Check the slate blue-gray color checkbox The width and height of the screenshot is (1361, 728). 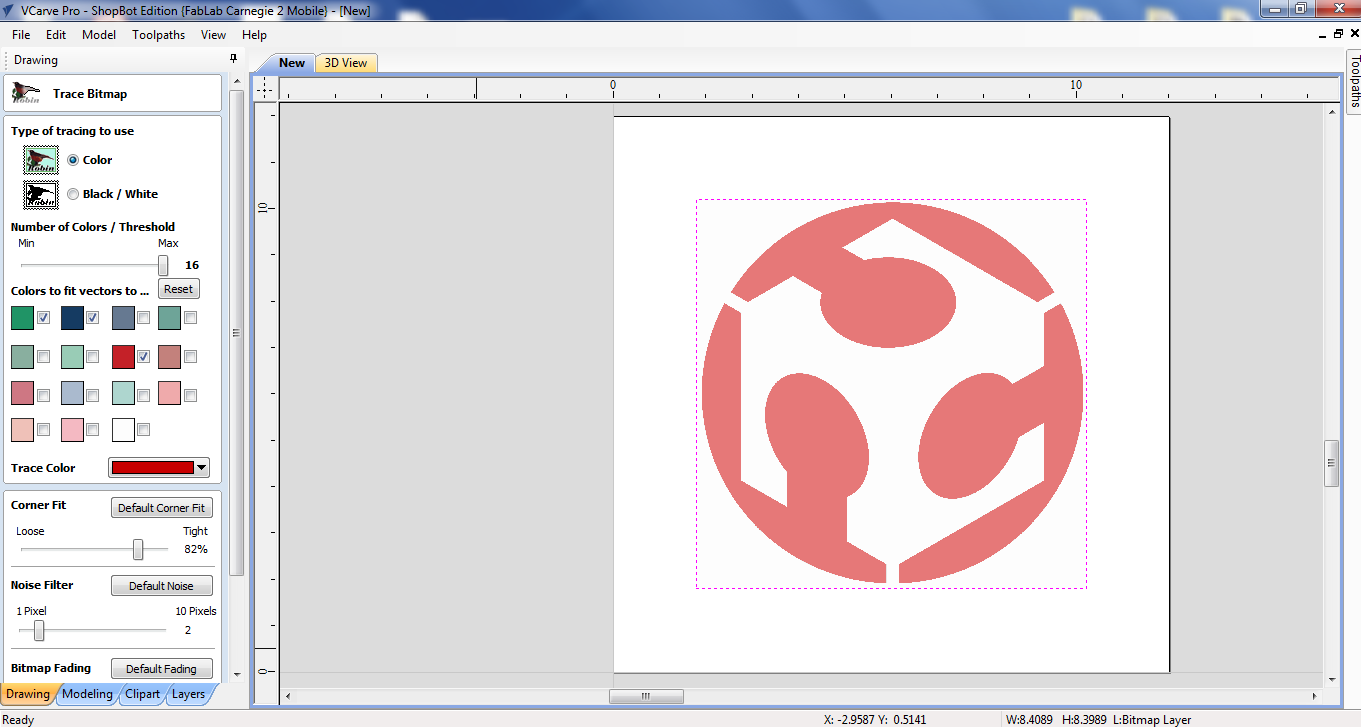(144, 317)
